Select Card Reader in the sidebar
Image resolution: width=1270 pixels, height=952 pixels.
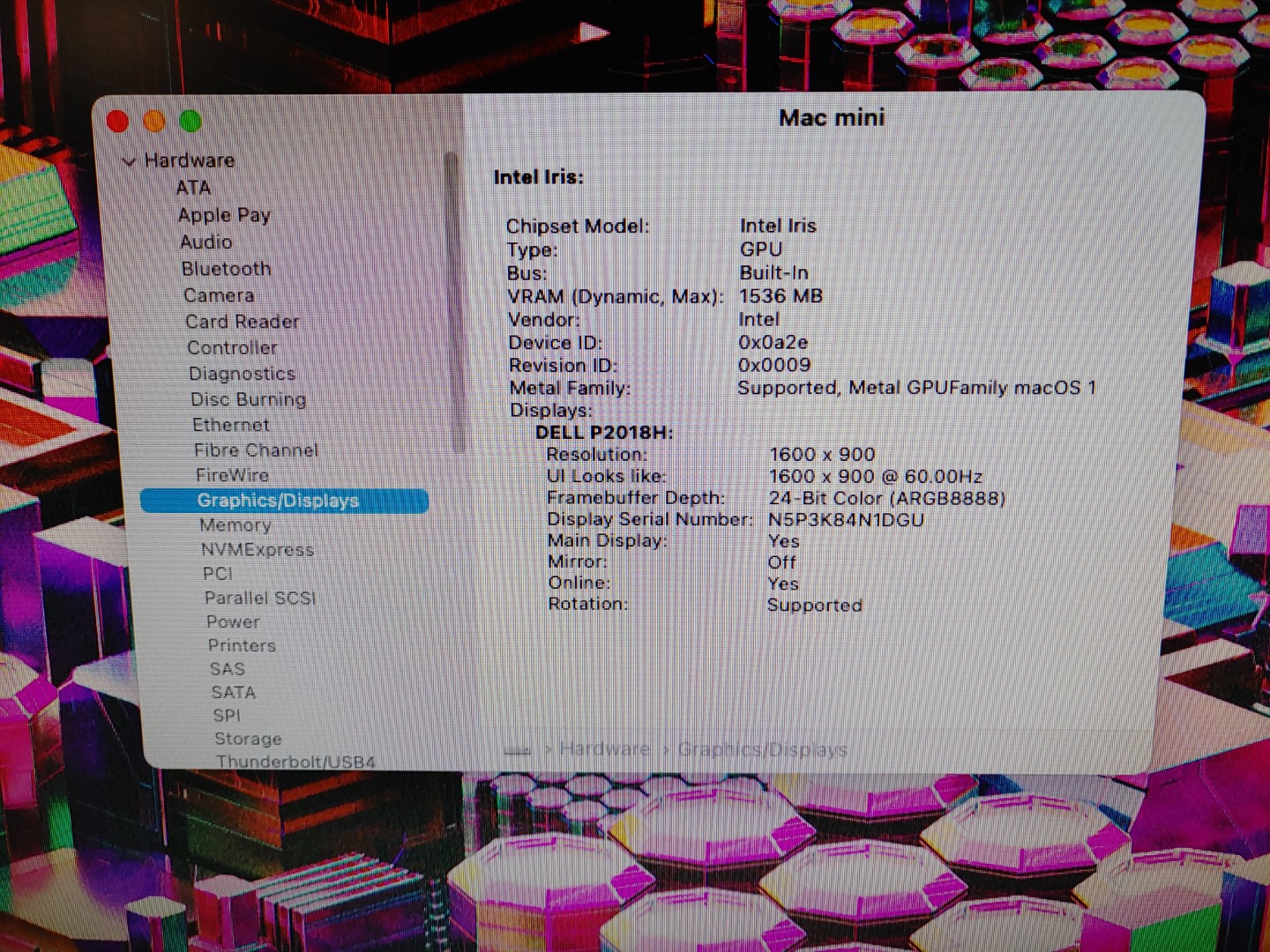(x=243, y=322)
